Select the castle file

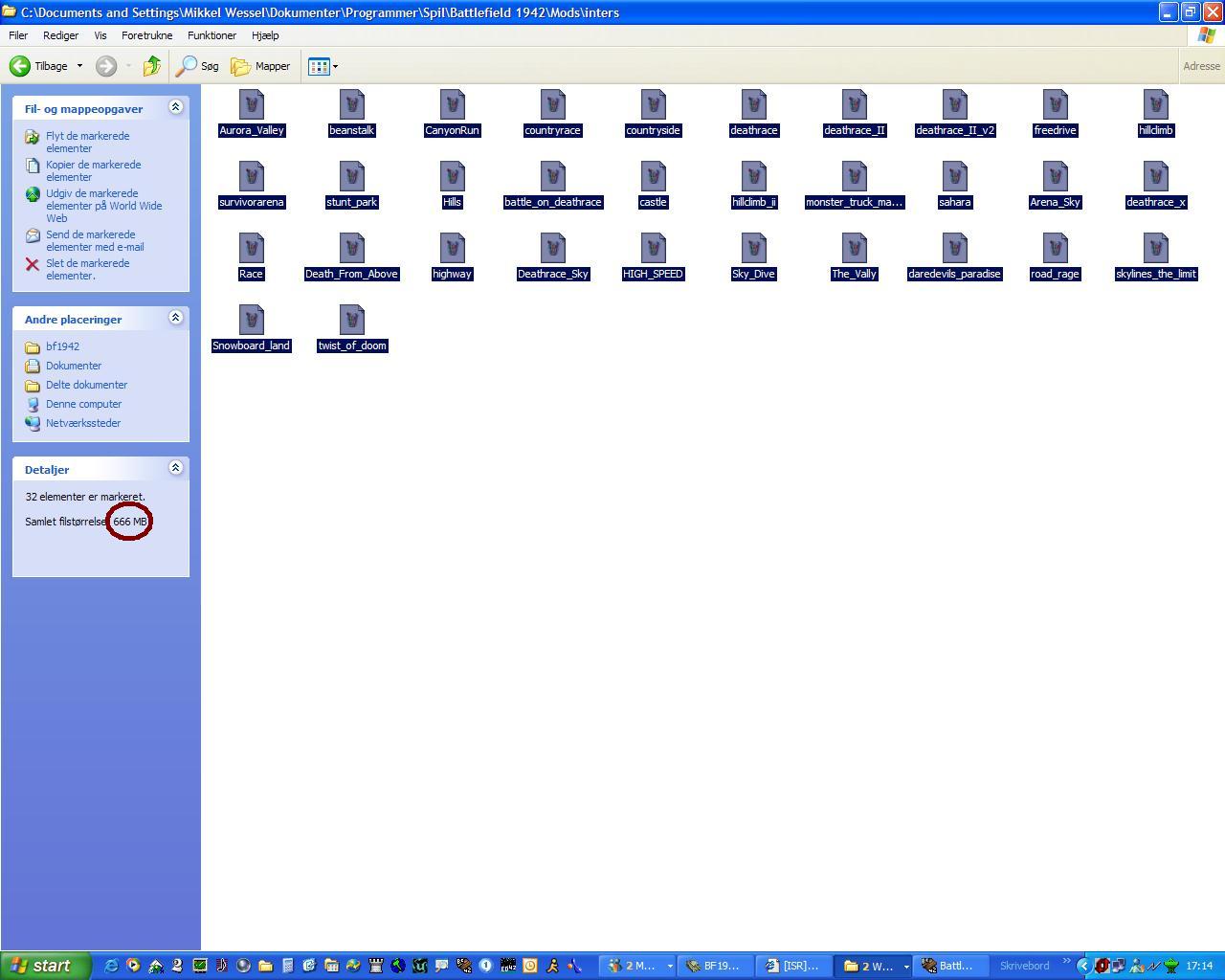click(653, 185)
